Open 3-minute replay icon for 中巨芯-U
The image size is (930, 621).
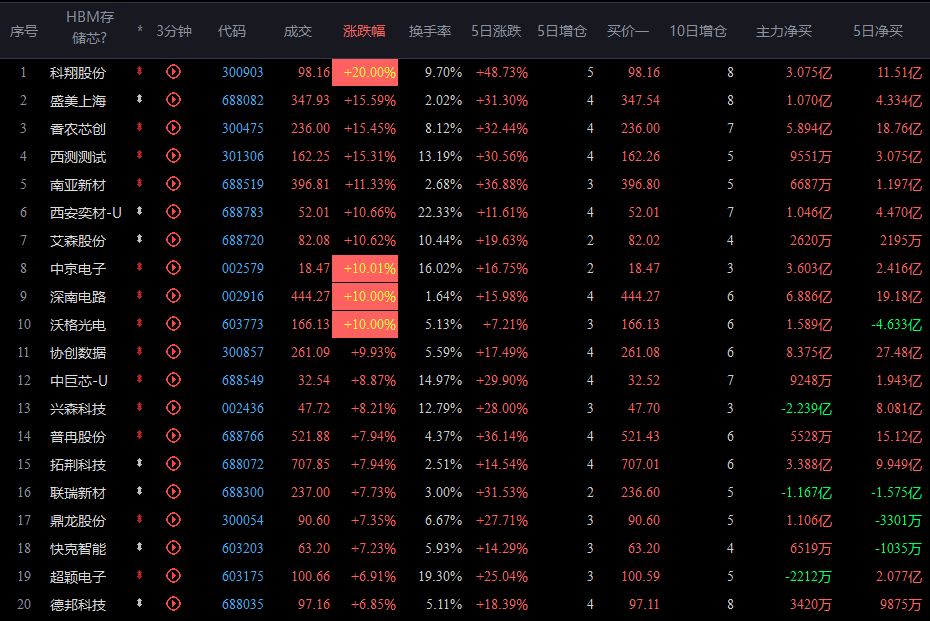pyautogui.click(x=173, y=380)
